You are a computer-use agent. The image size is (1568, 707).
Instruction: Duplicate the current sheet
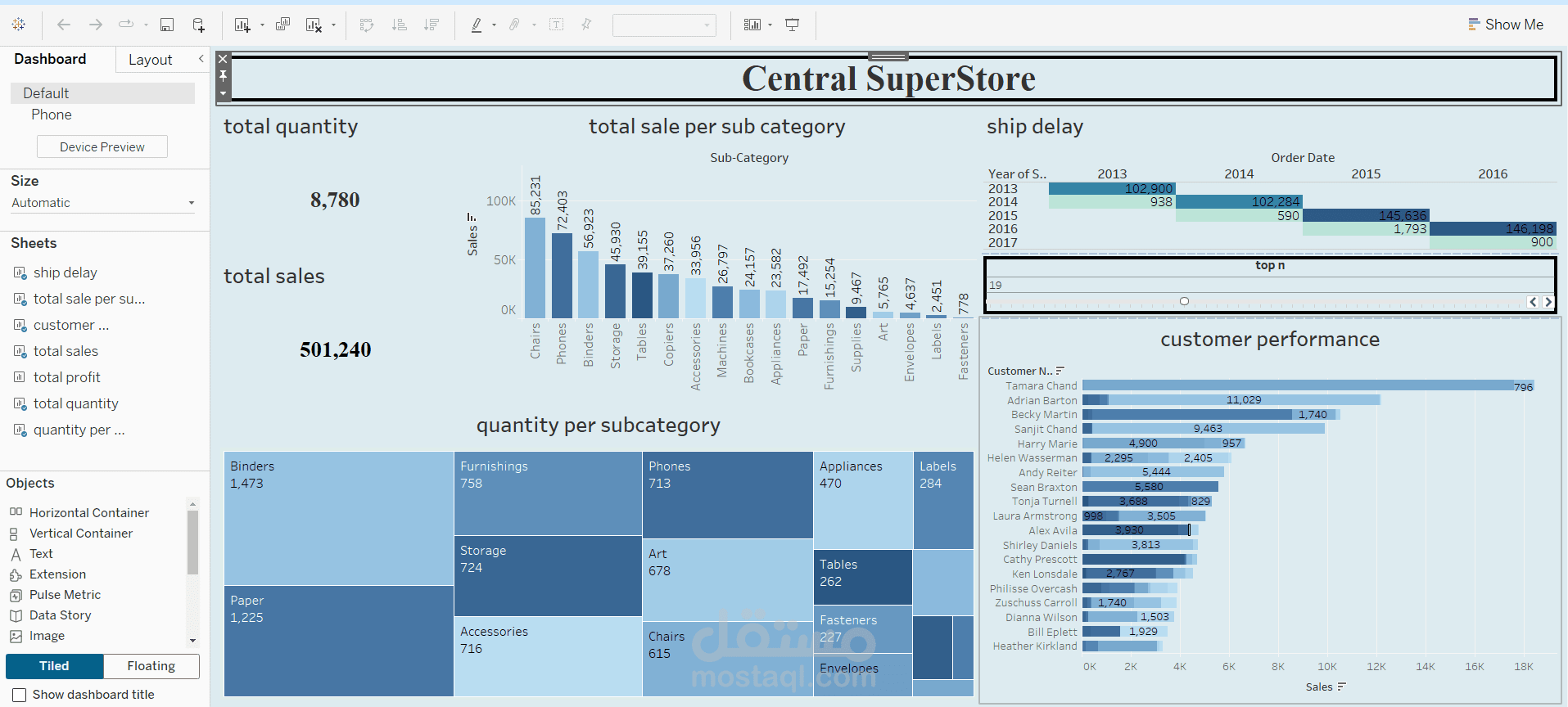pyautogui.click(x=282, y=25)
